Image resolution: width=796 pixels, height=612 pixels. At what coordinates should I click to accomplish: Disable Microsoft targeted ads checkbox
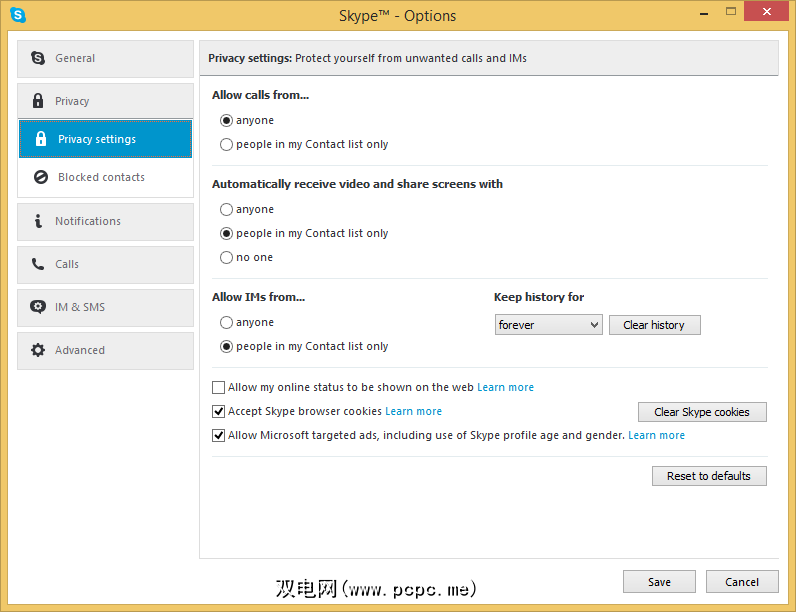[218, 435]
